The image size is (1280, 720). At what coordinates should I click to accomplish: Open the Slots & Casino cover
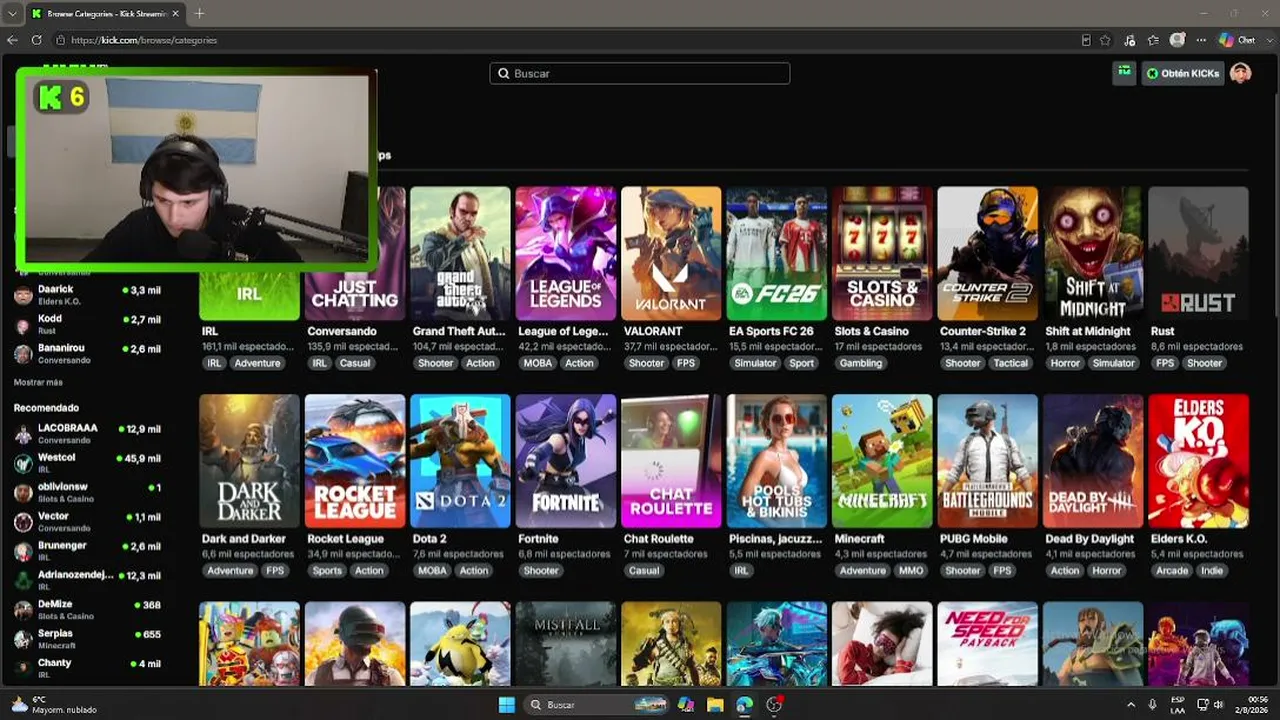pos(882,253)
